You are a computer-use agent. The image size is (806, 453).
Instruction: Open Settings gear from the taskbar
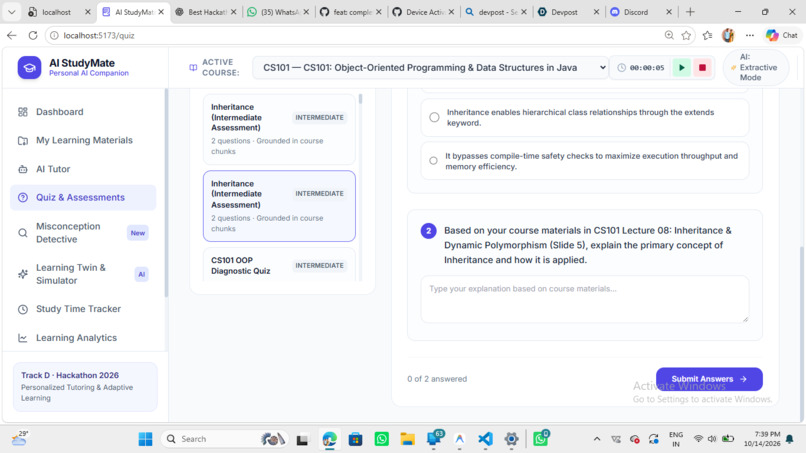511,439
